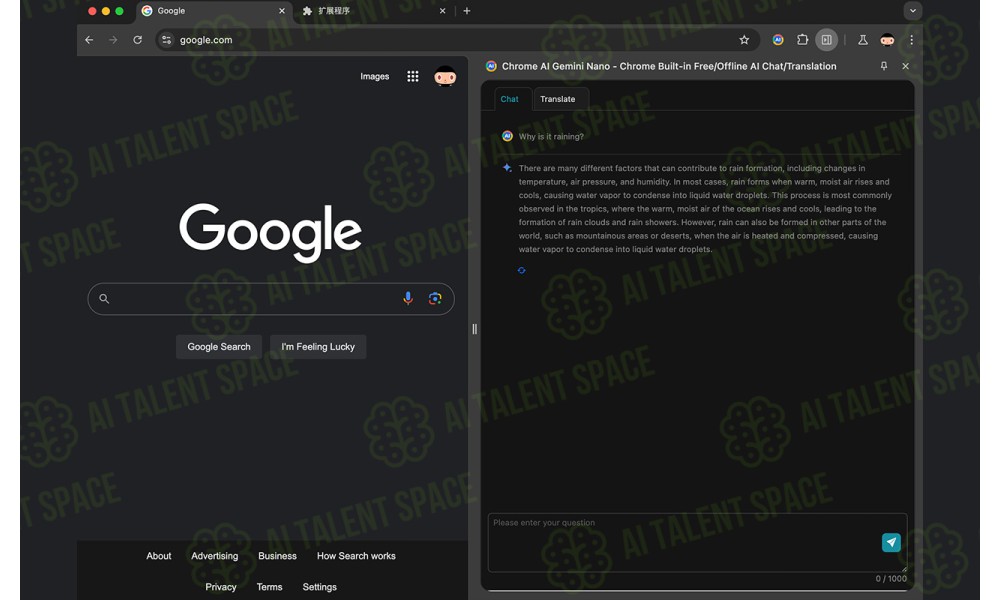Bookmark this page with the star icon
The width and height of the screenshot is (1000, 600).
tap(744, 40)
